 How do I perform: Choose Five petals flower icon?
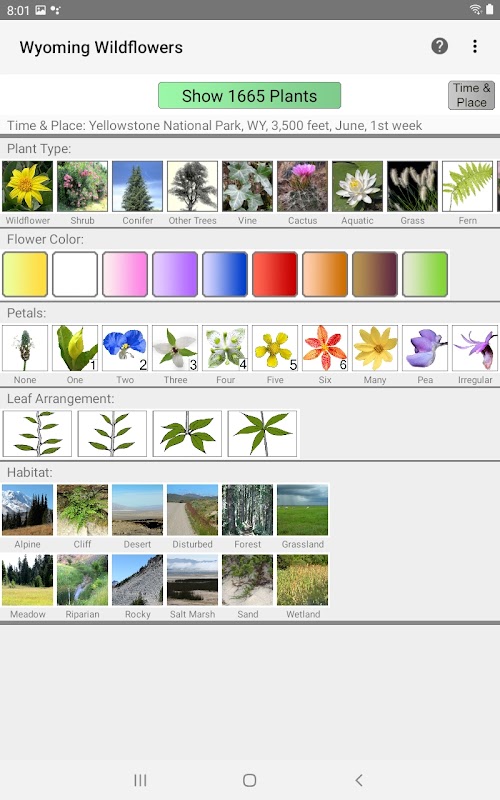(x=275, y=348)
